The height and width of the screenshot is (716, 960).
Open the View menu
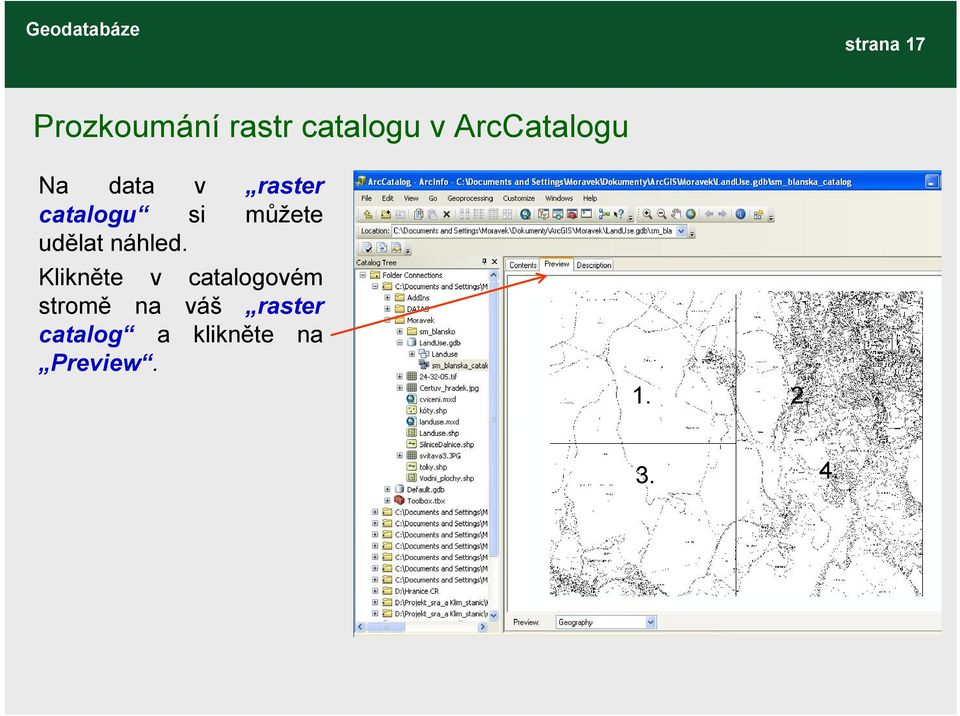pyautogui.click(x=411, y=198)
